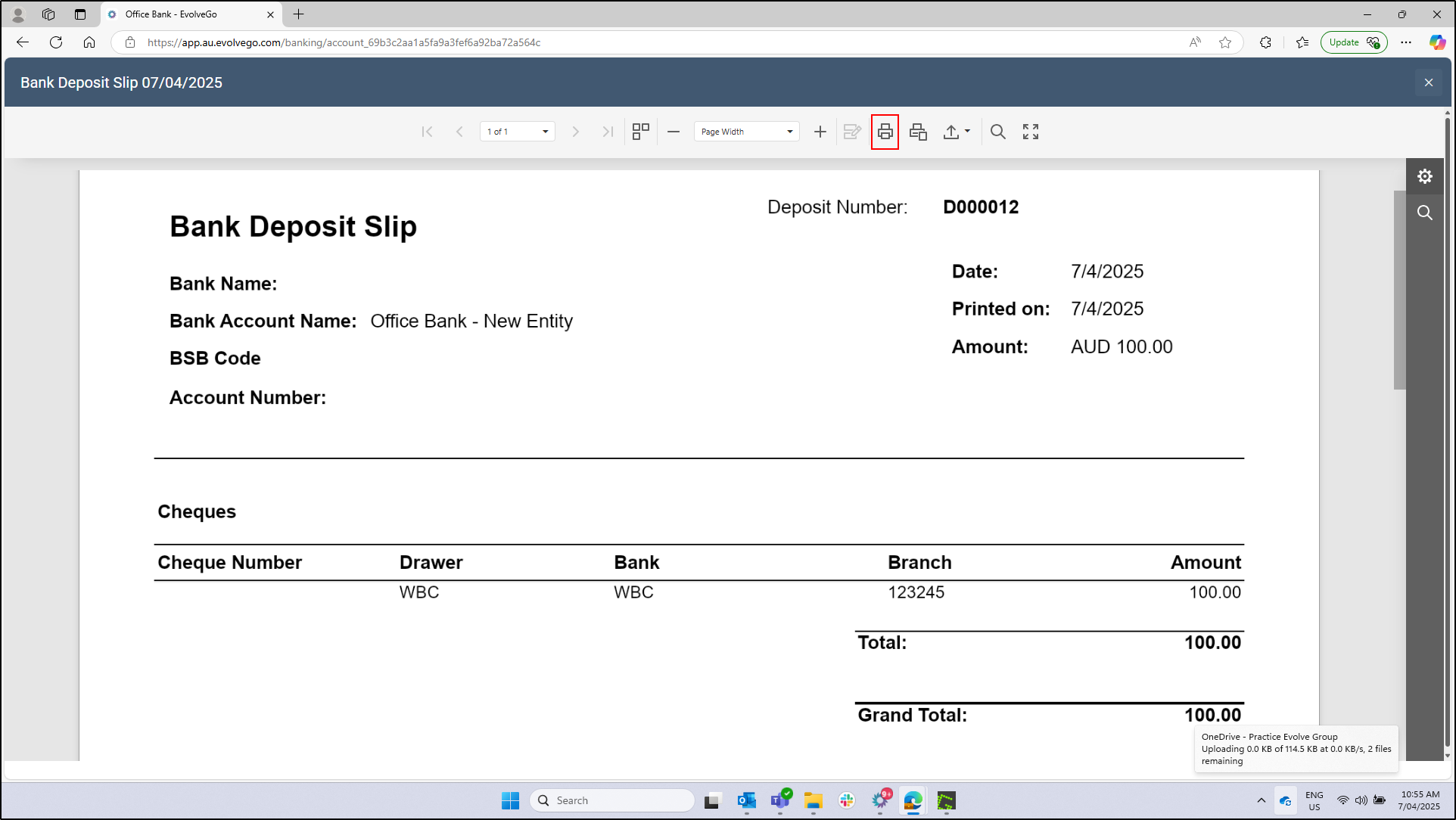Click the Update button in the browser toolbar
The width and height of the screenshot is (1456, 820).
pos(1353,42)
